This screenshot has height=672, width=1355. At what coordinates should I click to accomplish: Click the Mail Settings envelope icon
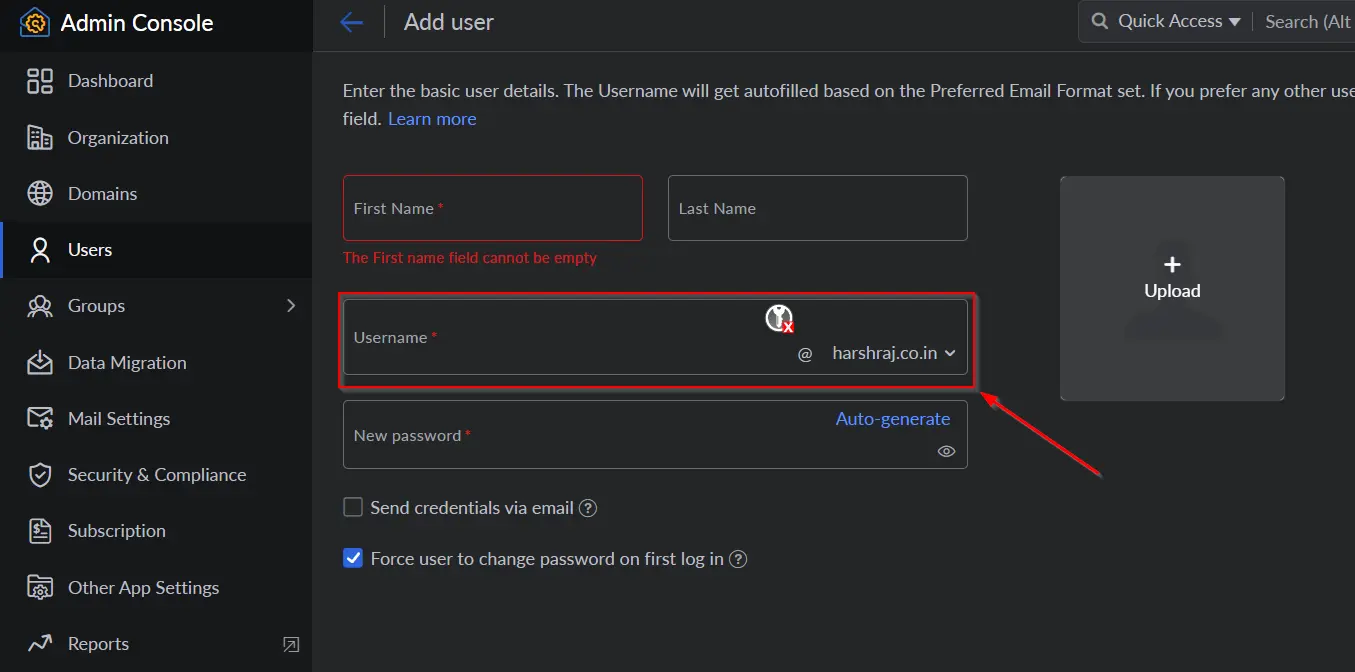[x=40, y=419]
